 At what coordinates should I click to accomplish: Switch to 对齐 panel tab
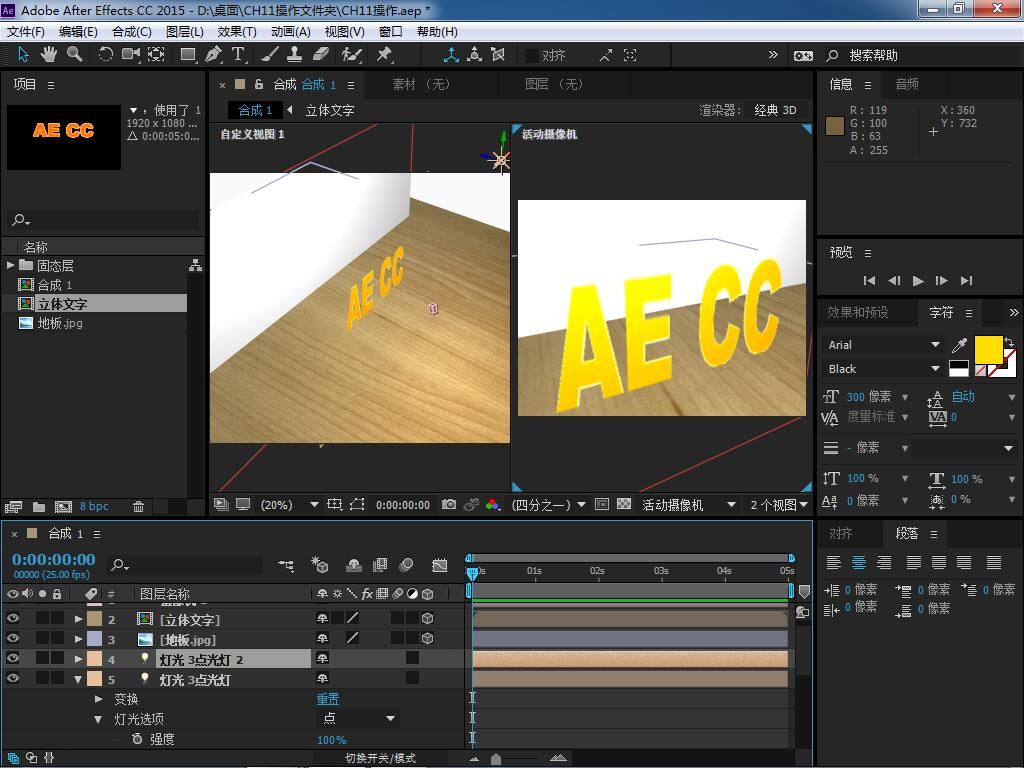coord(840,534)
